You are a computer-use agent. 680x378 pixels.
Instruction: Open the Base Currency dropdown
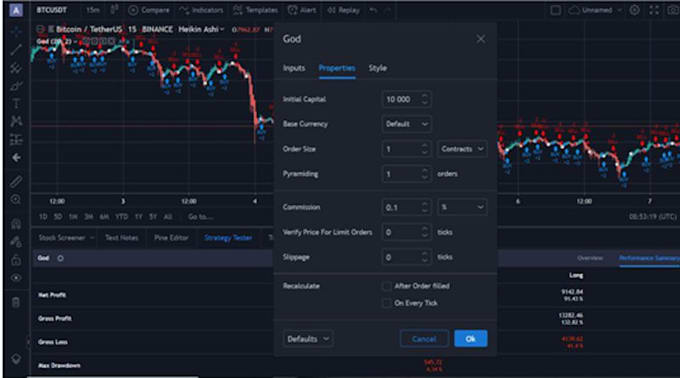407,124
